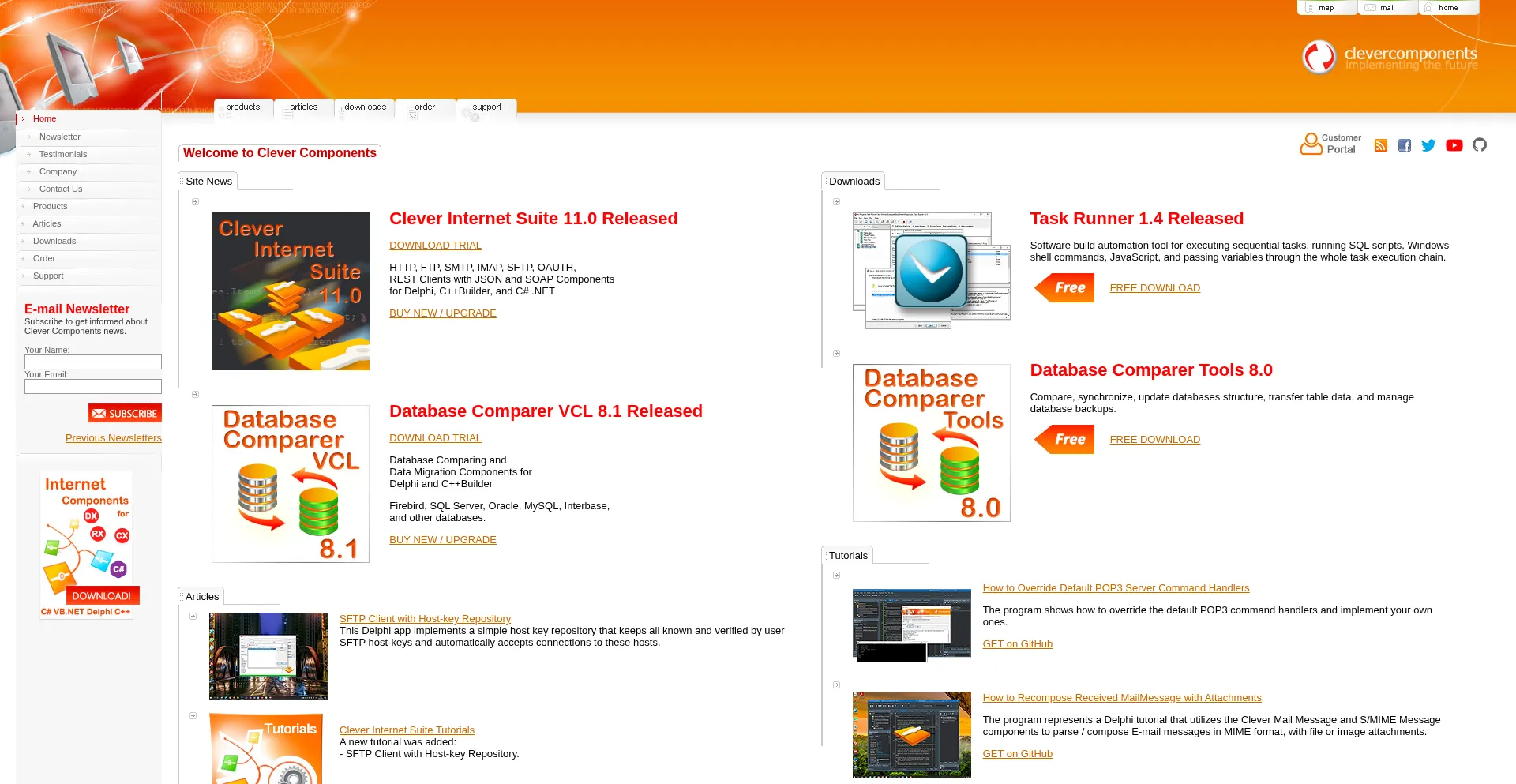Click the orange Free badge for Task Runner

(1064, 288)
